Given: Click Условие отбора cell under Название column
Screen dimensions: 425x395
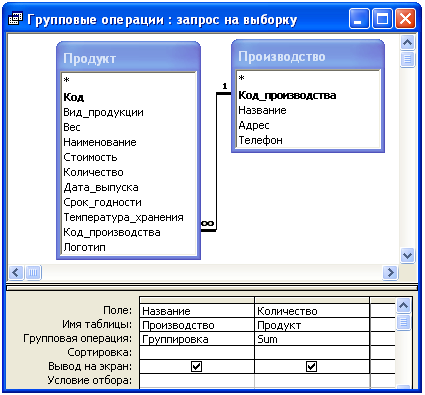Looking at the screenshot, I should pyautogui.click(x=197, y=381).
